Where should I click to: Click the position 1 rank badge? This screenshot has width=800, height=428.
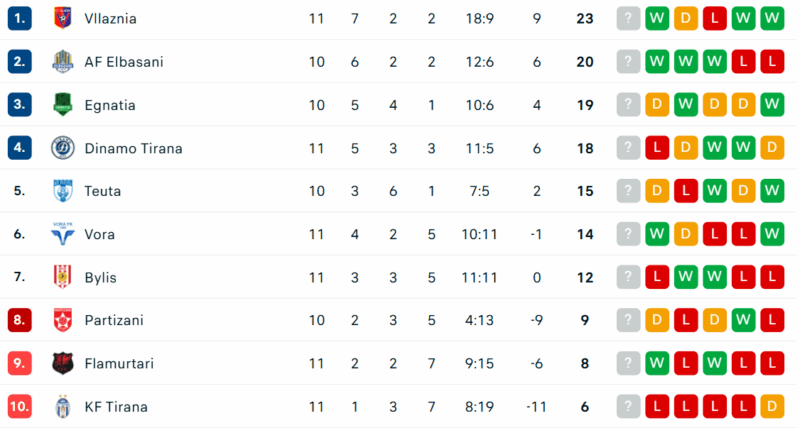point(20,18)
